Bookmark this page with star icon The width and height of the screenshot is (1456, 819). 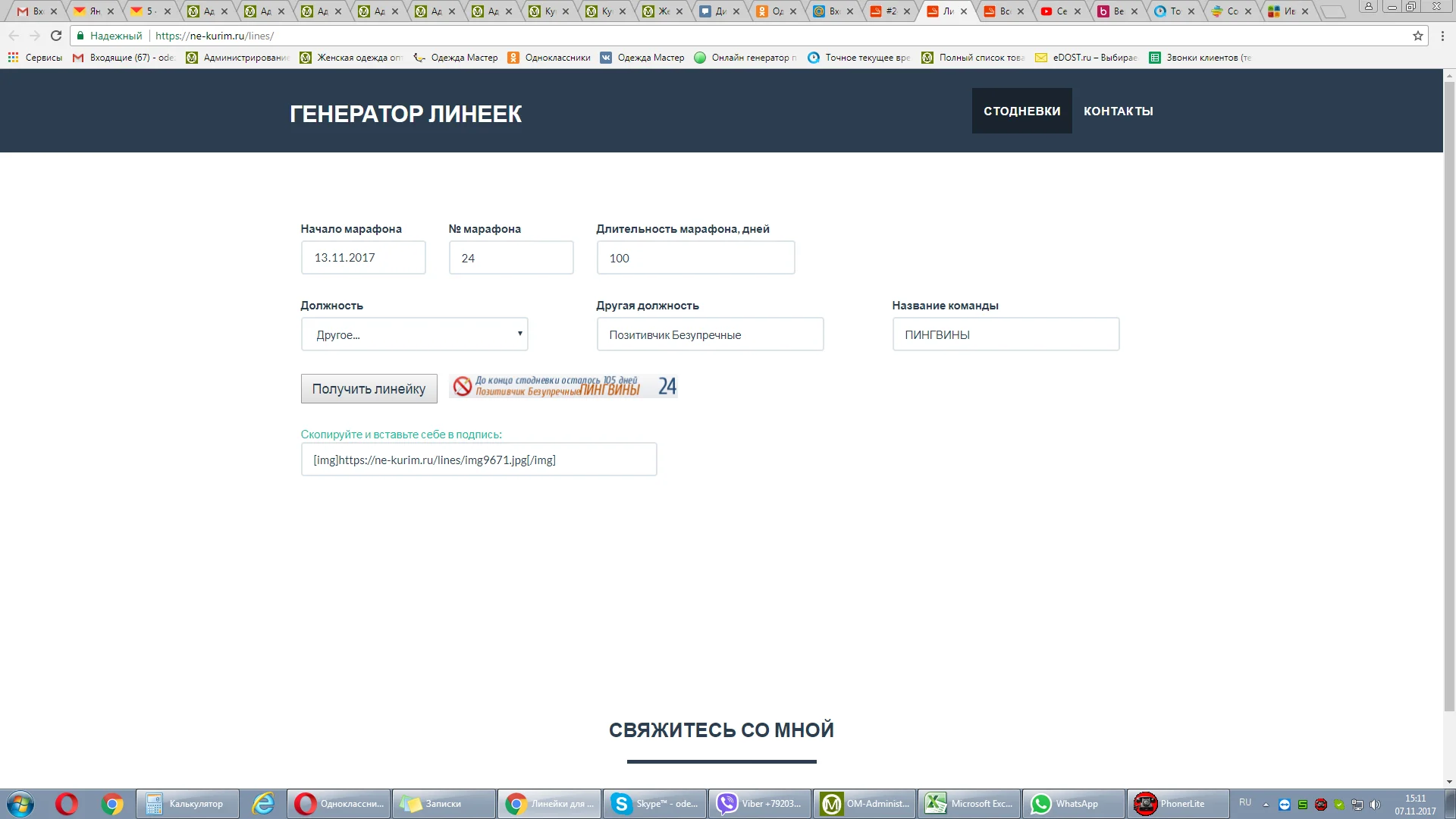1417,36
